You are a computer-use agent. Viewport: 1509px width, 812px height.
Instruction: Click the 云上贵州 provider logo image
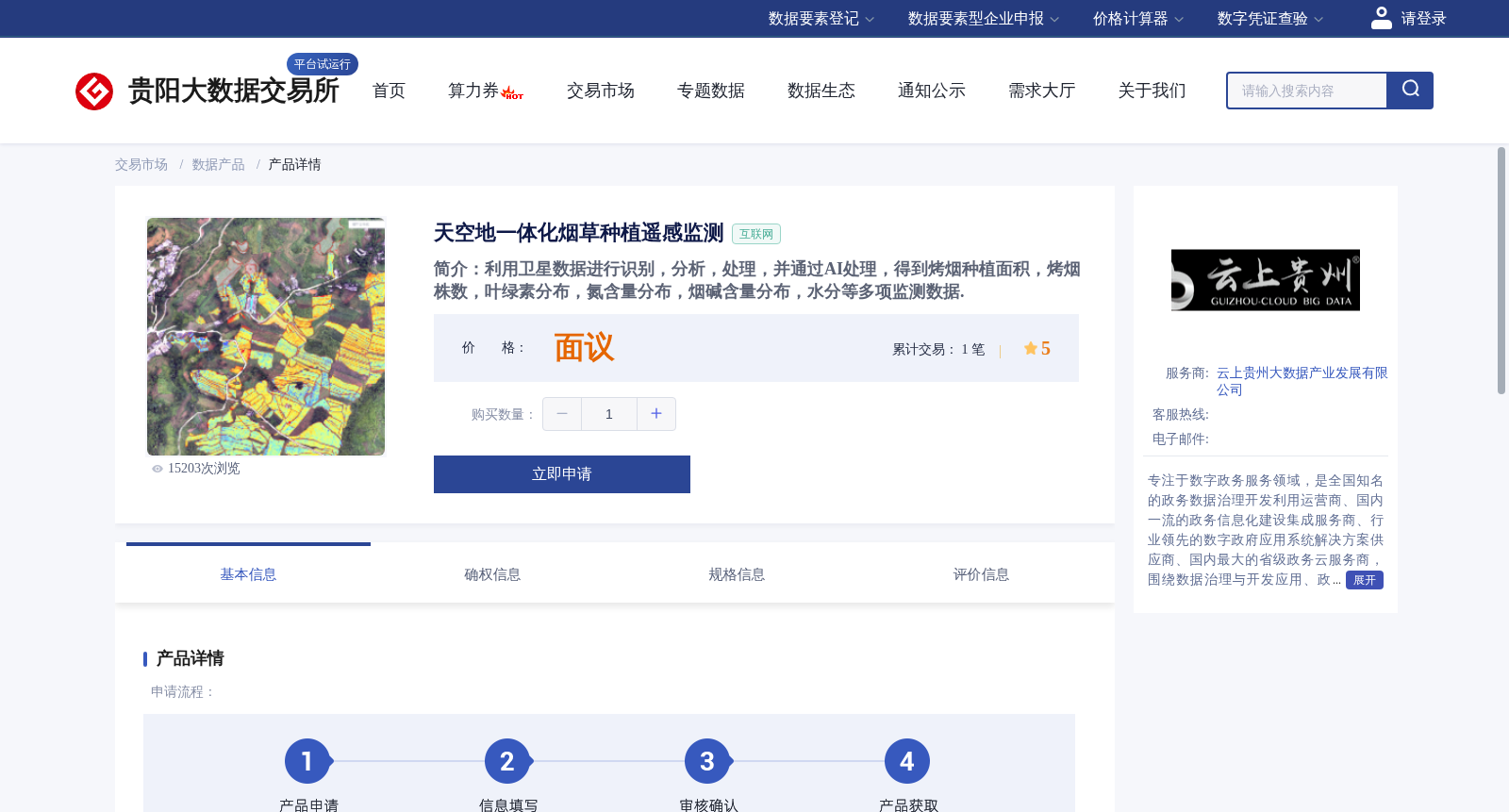coord(1266,280)
